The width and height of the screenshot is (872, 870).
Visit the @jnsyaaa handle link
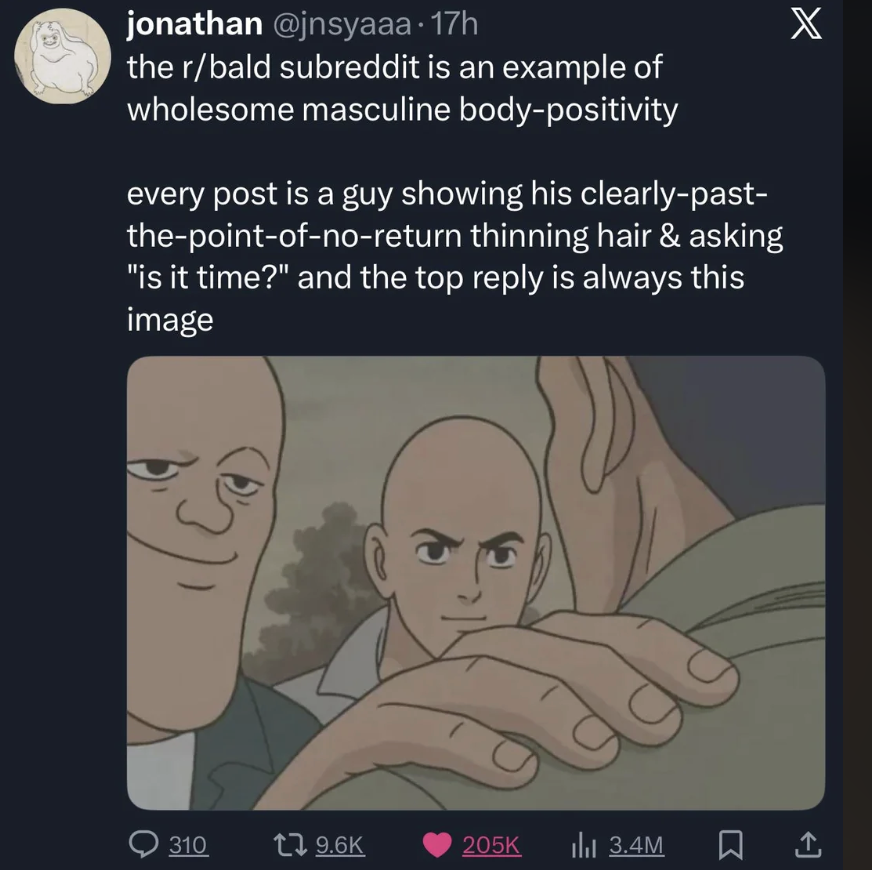tap(341, 26)
